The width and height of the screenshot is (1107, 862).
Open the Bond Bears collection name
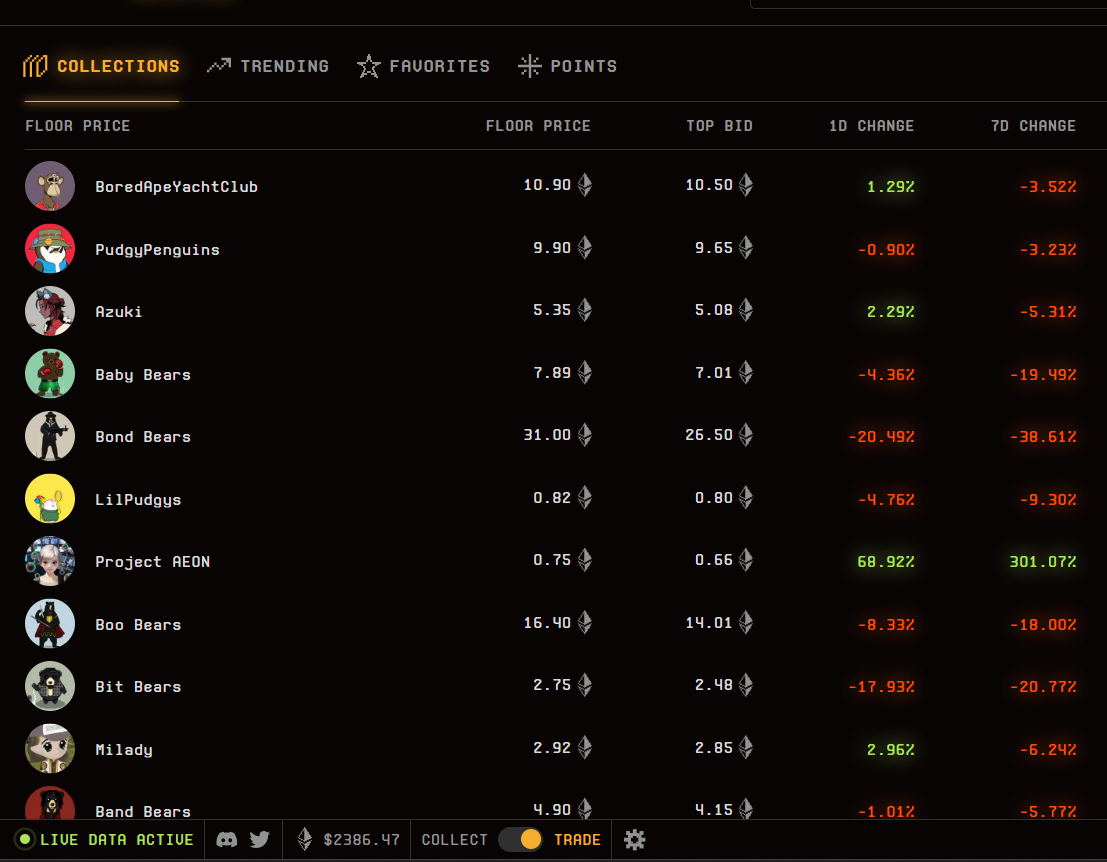point(143,436)
